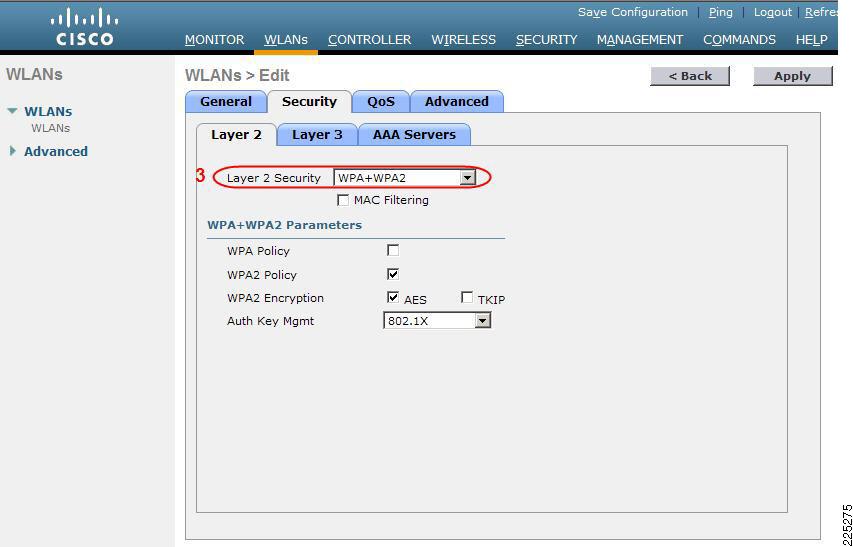The image size is (853, 547).
Task: Enable the TKIP encryption checkbox
Action: click(467, 297)
